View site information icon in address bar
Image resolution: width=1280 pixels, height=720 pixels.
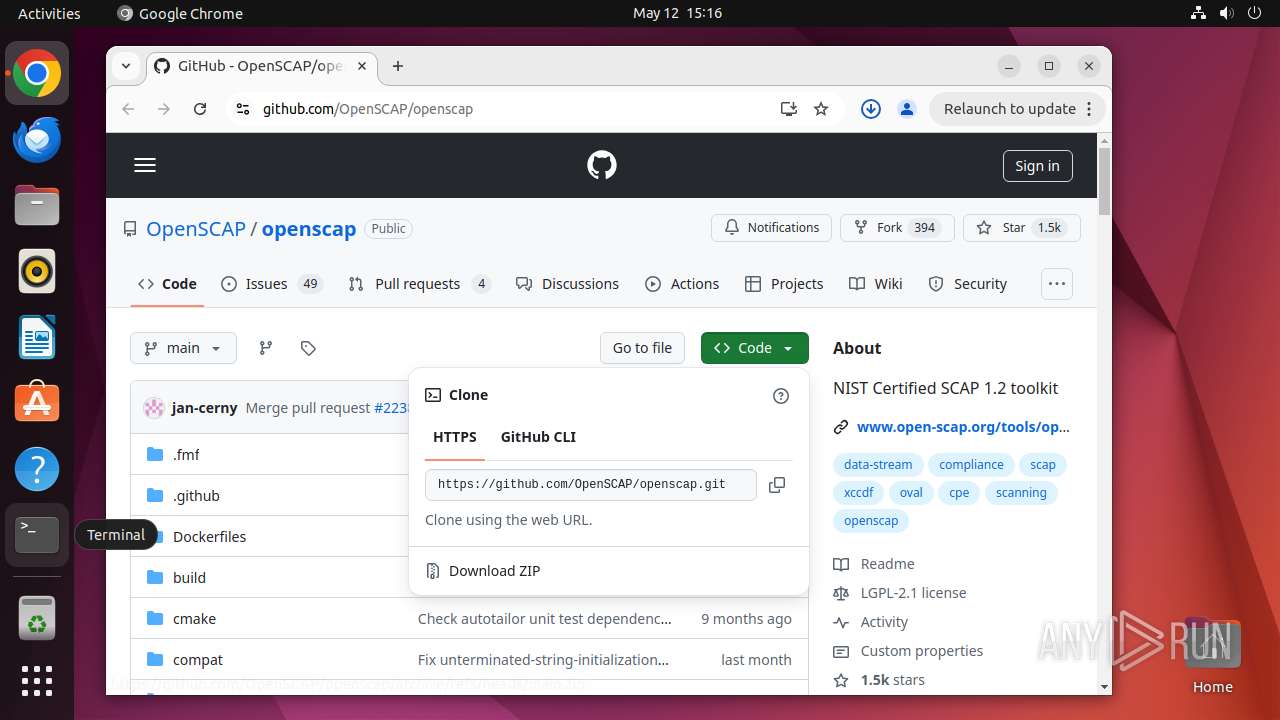[x=242, y=109]
